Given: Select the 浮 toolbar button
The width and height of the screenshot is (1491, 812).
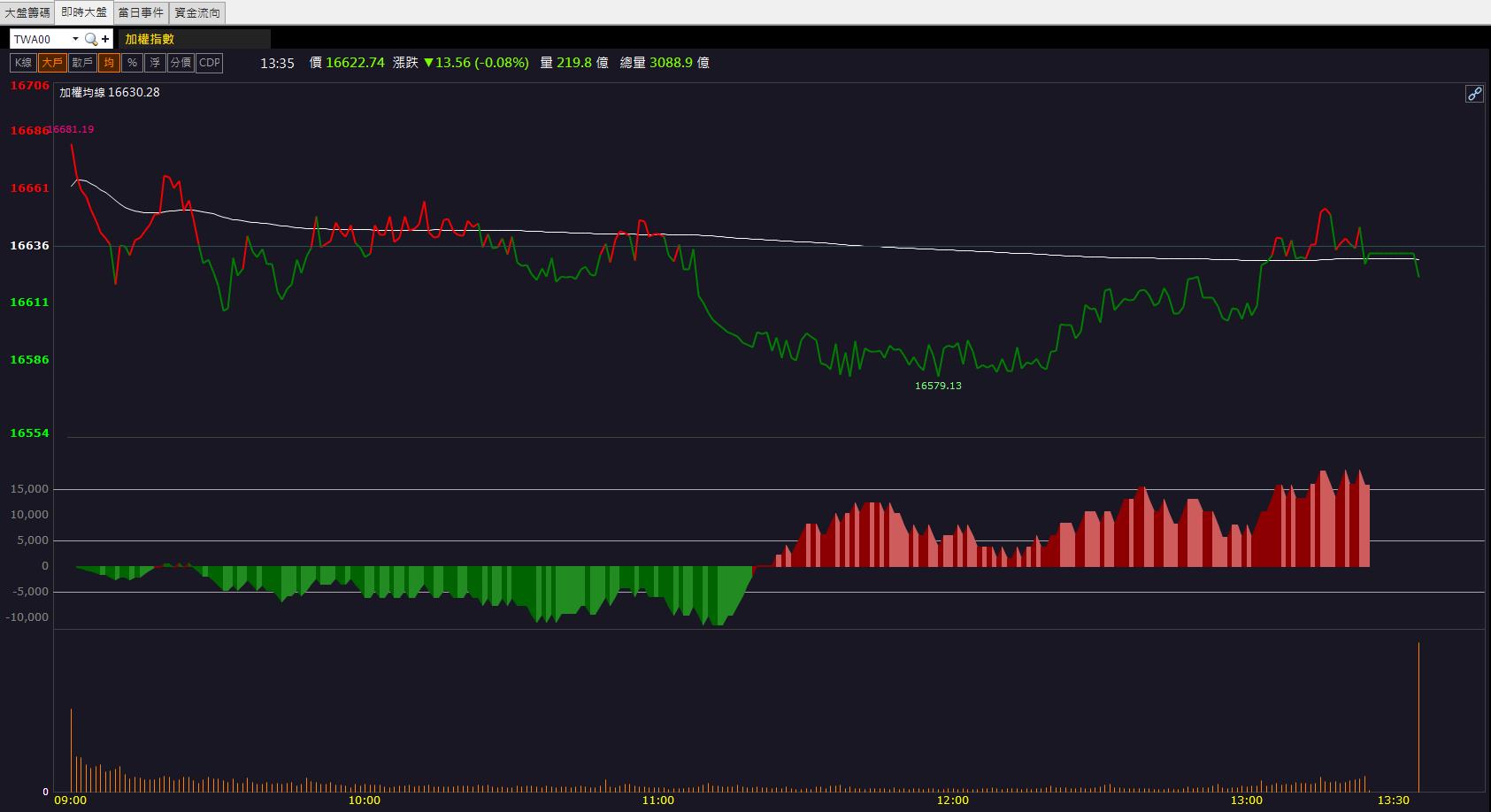Looking at the screenshot, I should point(155,63).
